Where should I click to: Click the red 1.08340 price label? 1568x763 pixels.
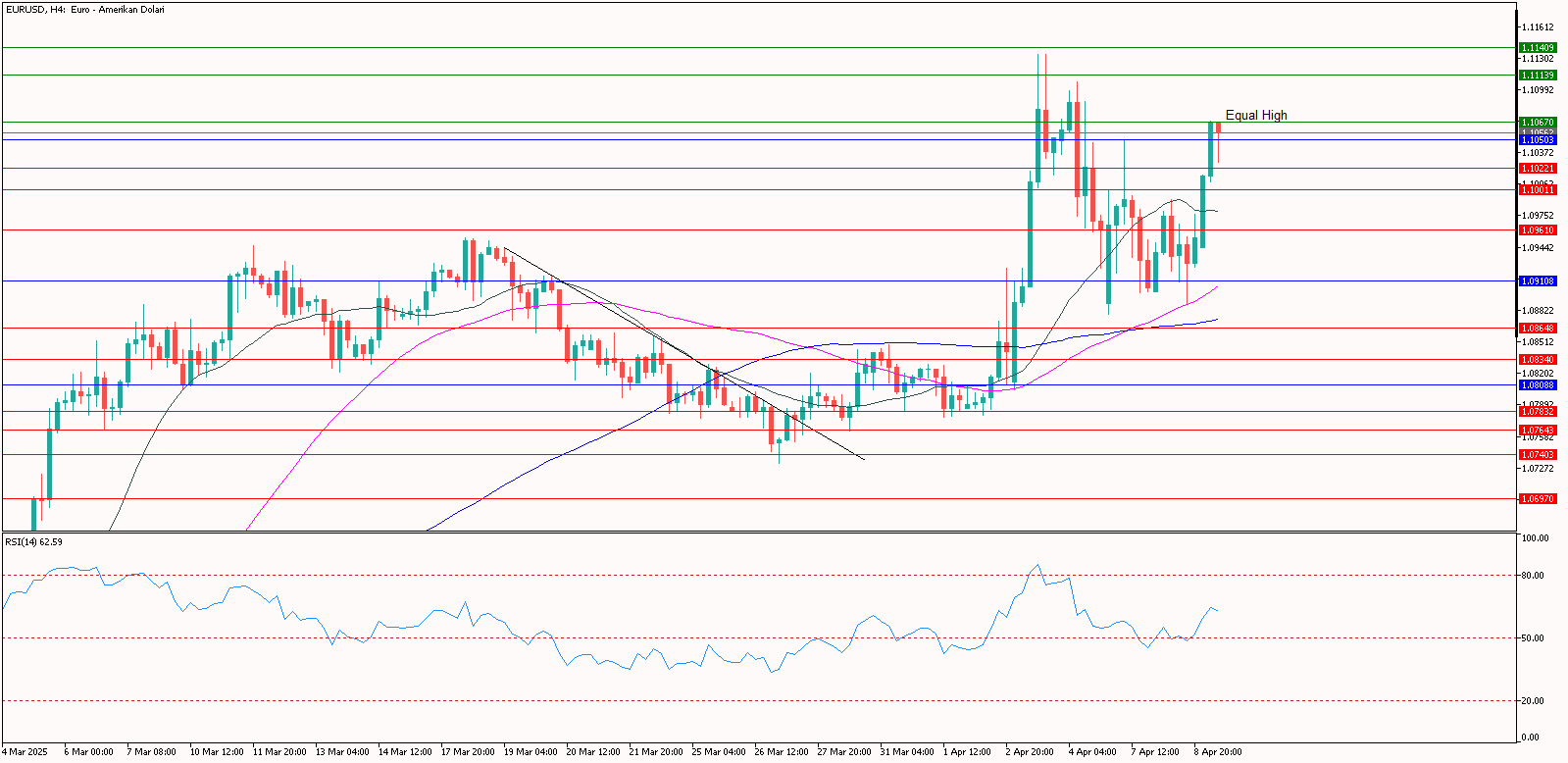click(1537, 360)
